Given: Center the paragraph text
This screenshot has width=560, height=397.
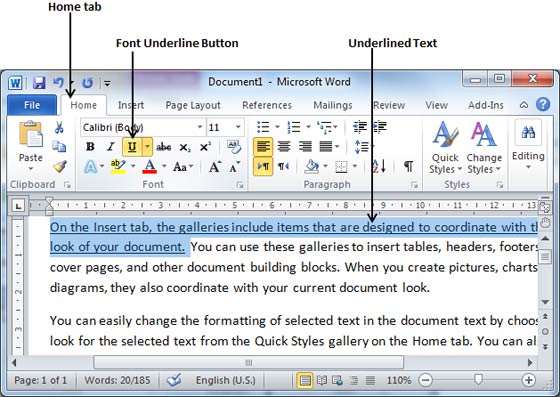Looking at the screenshot, I should tap(284, 146).
